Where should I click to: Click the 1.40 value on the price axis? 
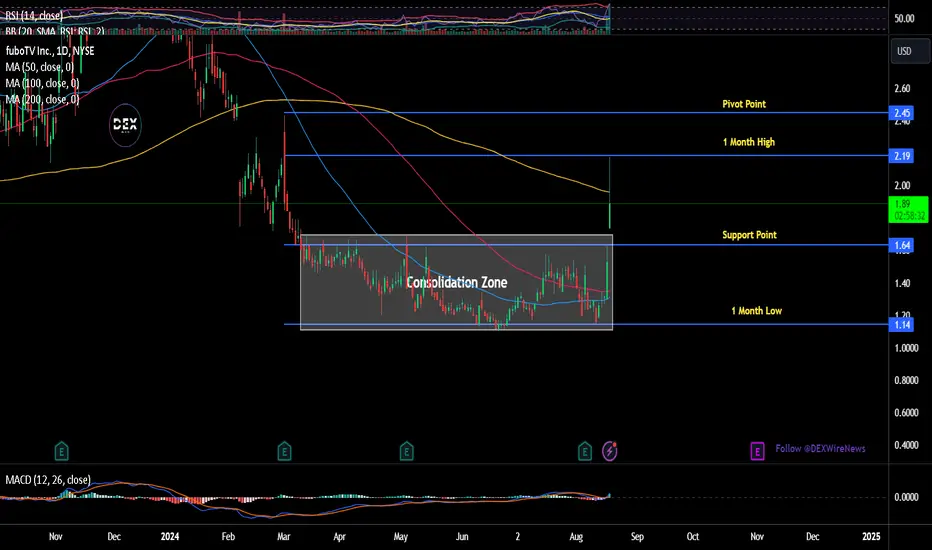tap(902, 284)
